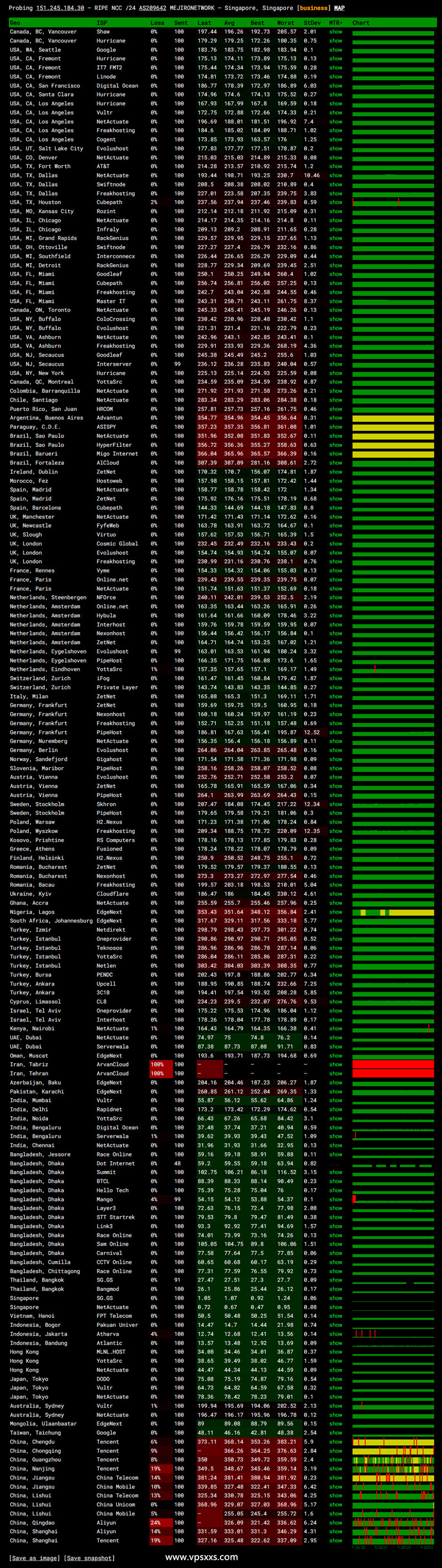Click the red chart bar for Iran, Tehran

click(x=393, y=1074)
